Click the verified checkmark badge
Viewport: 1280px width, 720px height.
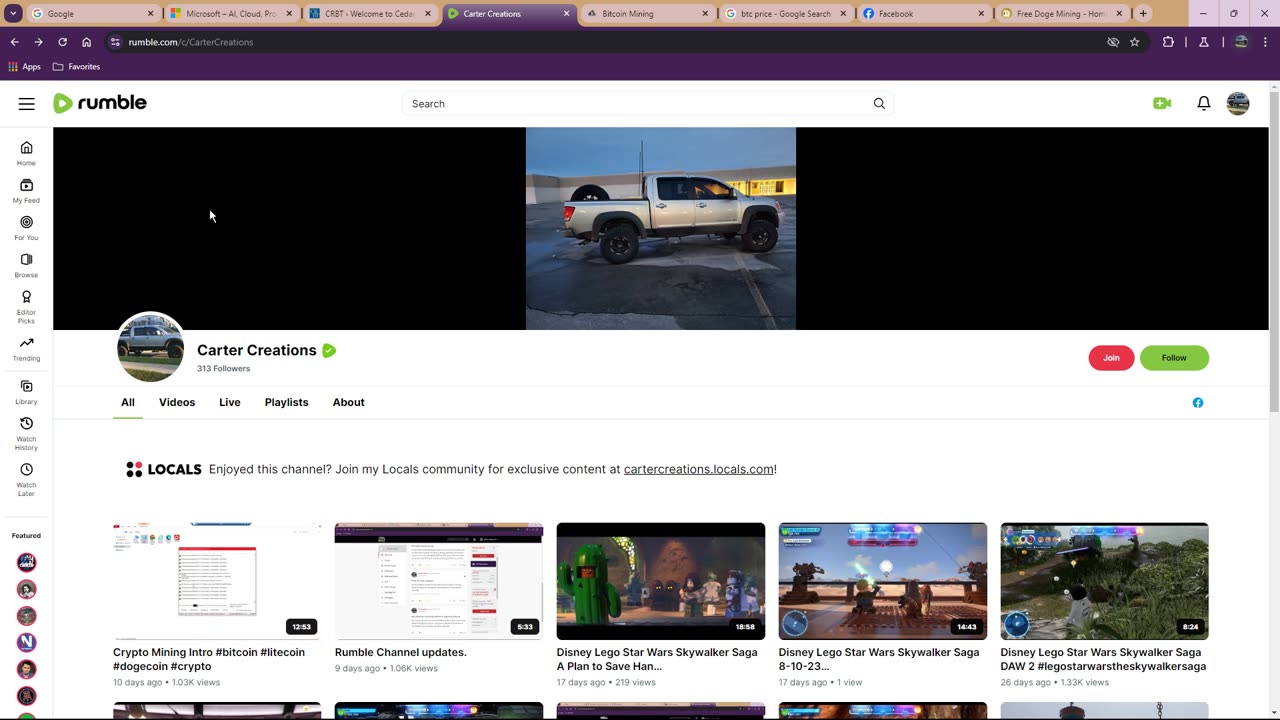coord(329,350)
